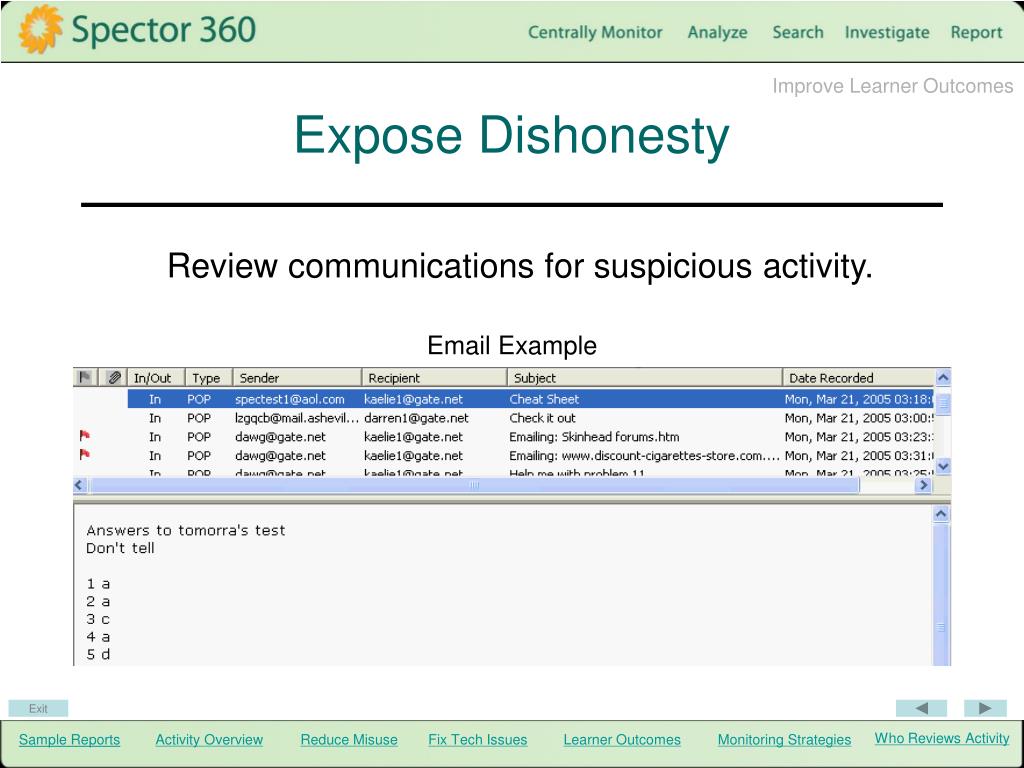The image size is (1024, 768).
Task: Click message body scroll up arrow
Action: point(941,514)
